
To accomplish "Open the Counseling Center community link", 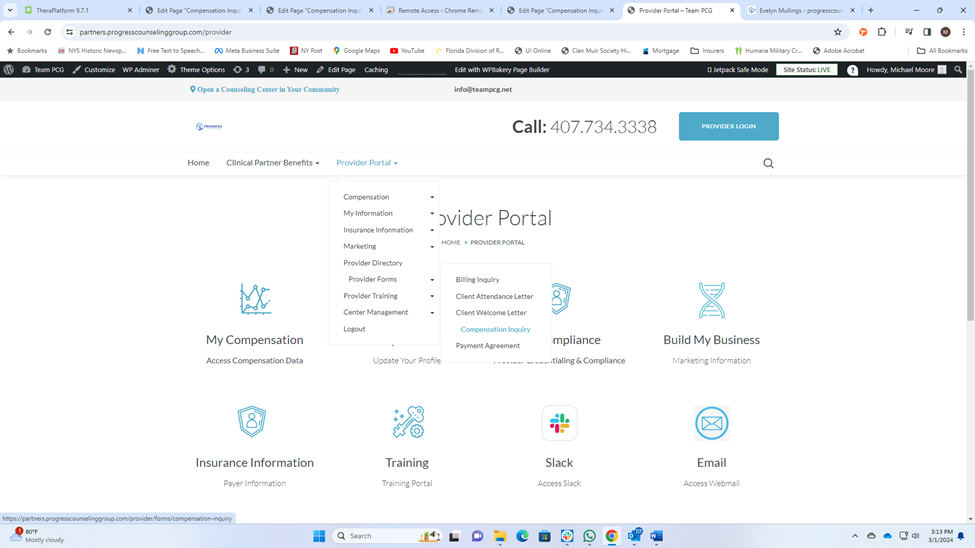I will coord(266,89).
